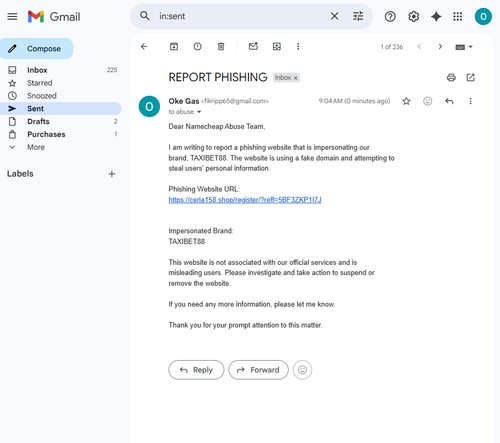
Task: Click the search magnifier icon
Action: pos(145,16)
